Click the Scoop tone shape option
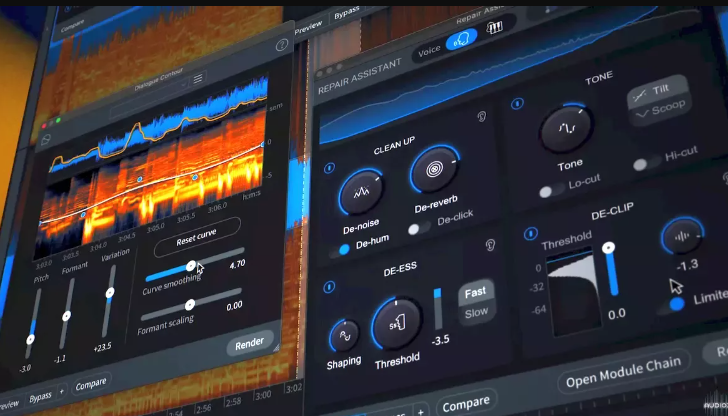Screen dimensions: 728x416 tap(661, 110)
